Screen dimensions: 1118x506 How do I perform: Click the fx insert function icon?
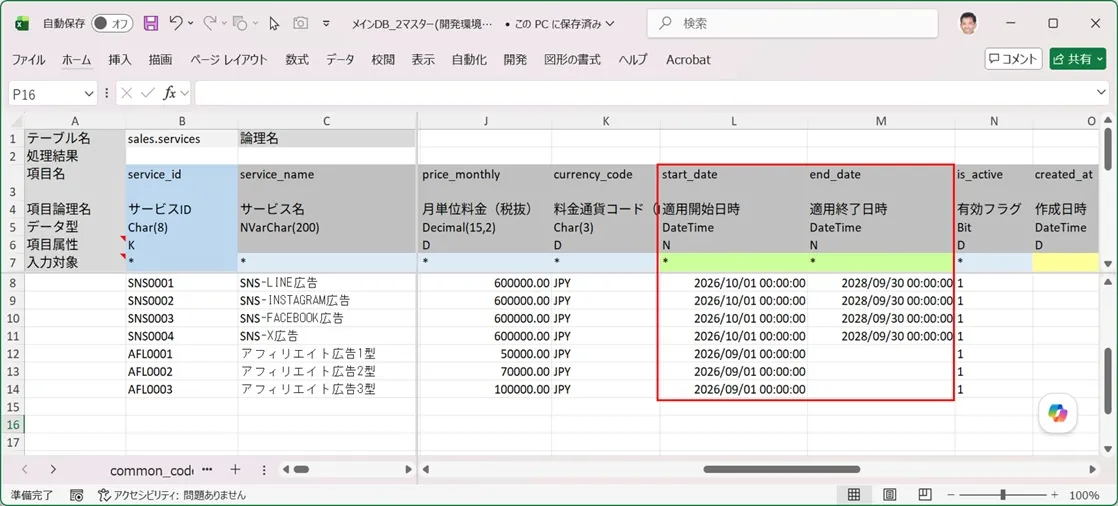pos(170,93)
